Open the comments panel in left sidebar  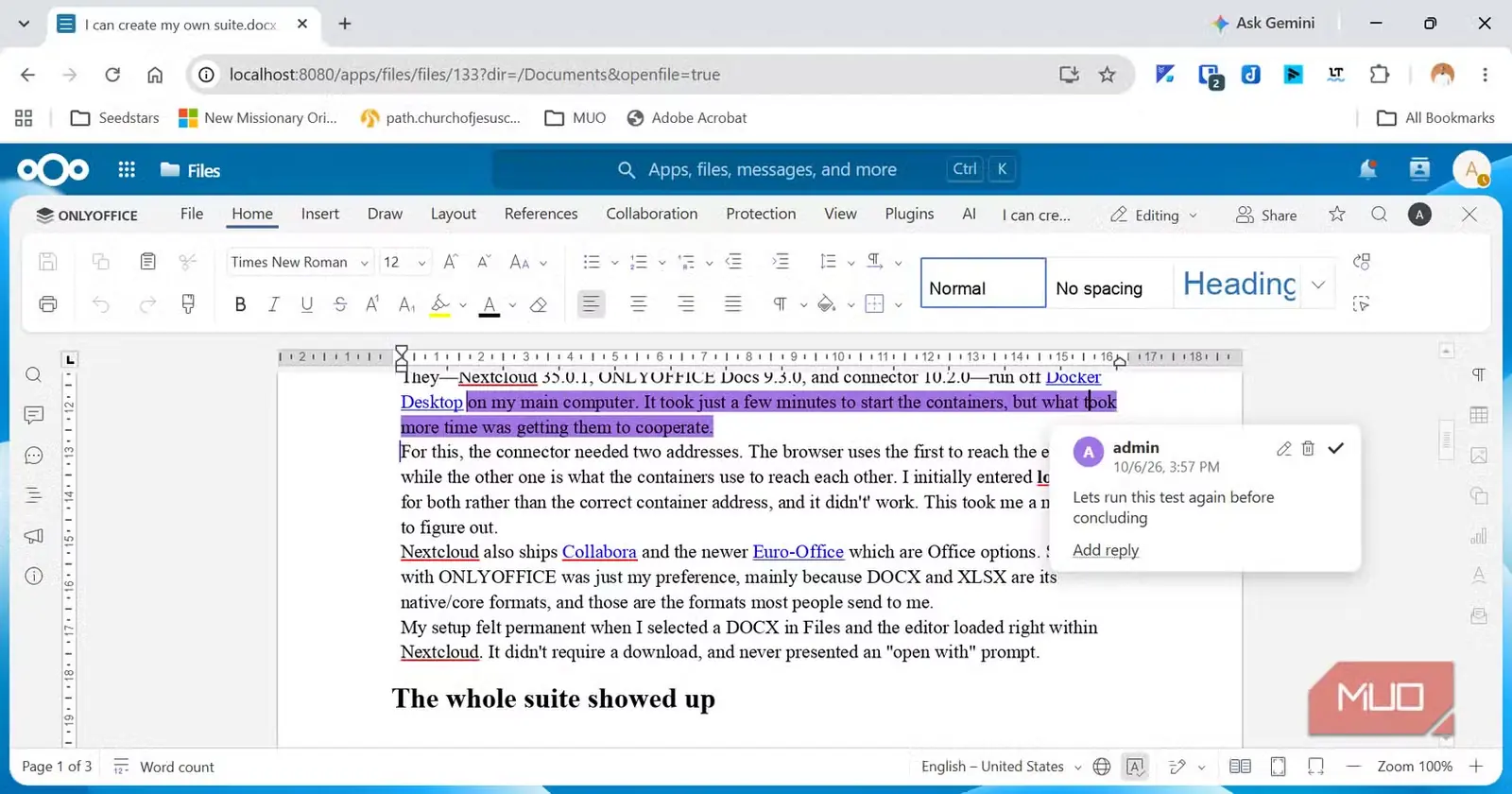[34, 415]
